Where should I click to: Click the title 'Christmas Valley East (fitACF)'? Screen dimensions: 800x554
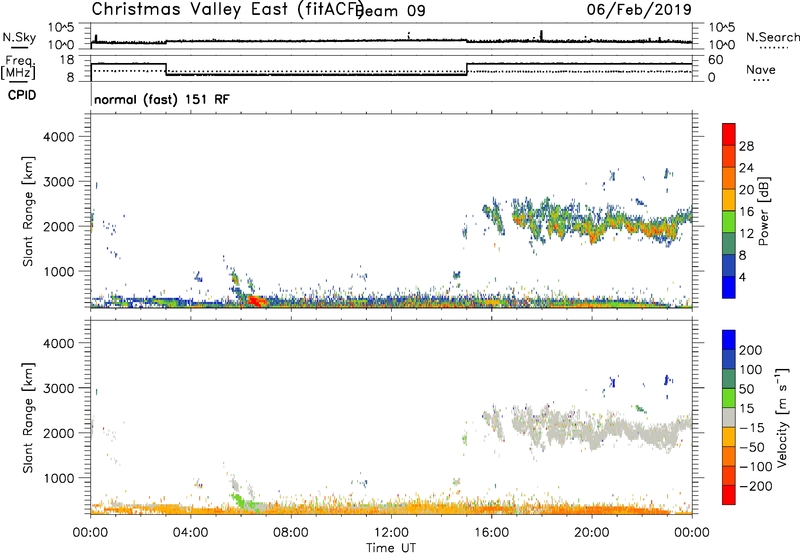point(228,10)
